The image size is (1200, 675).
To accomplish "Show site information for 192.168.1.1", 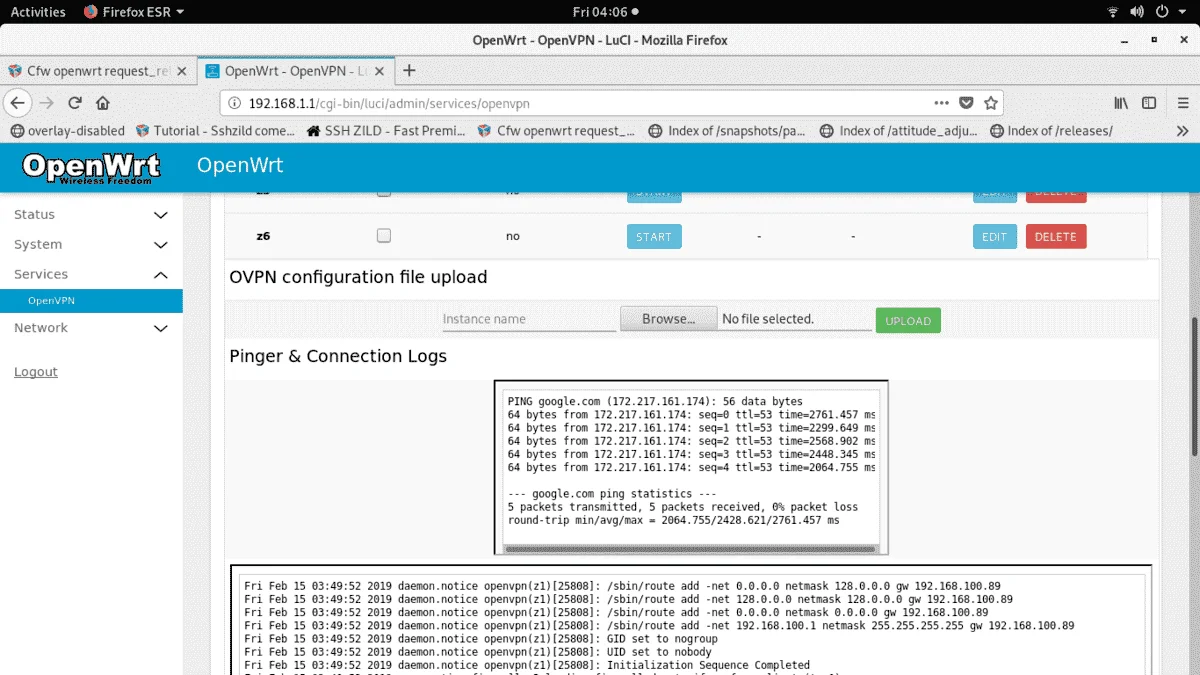I will pos(234,103).
